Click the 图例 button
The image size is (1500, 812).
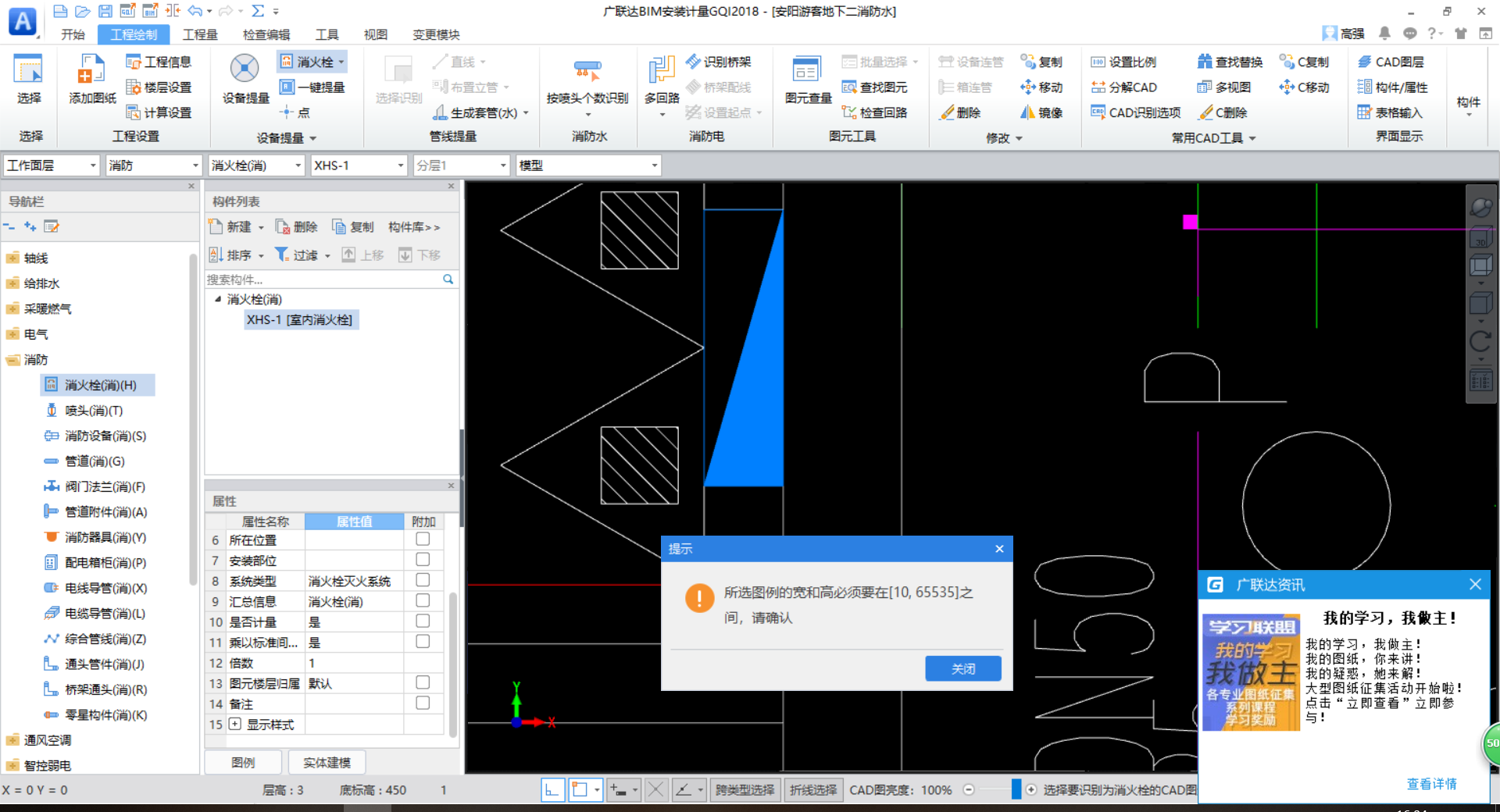pyautogui.click(x=243, y=762)
